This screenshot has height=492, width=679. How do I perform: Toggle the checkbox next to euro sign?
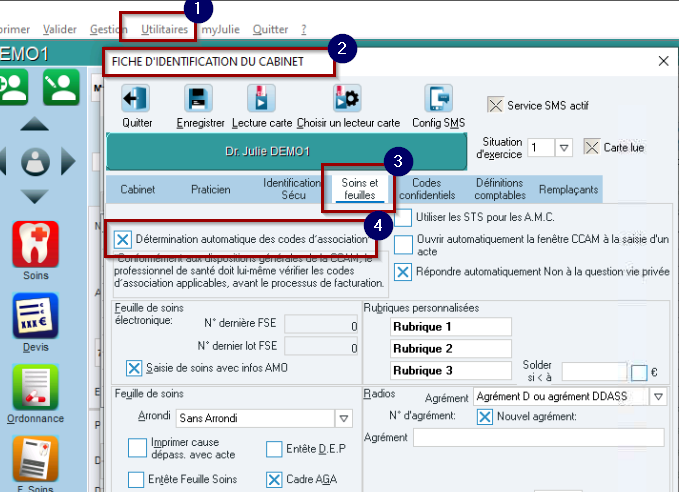point(639,373)
